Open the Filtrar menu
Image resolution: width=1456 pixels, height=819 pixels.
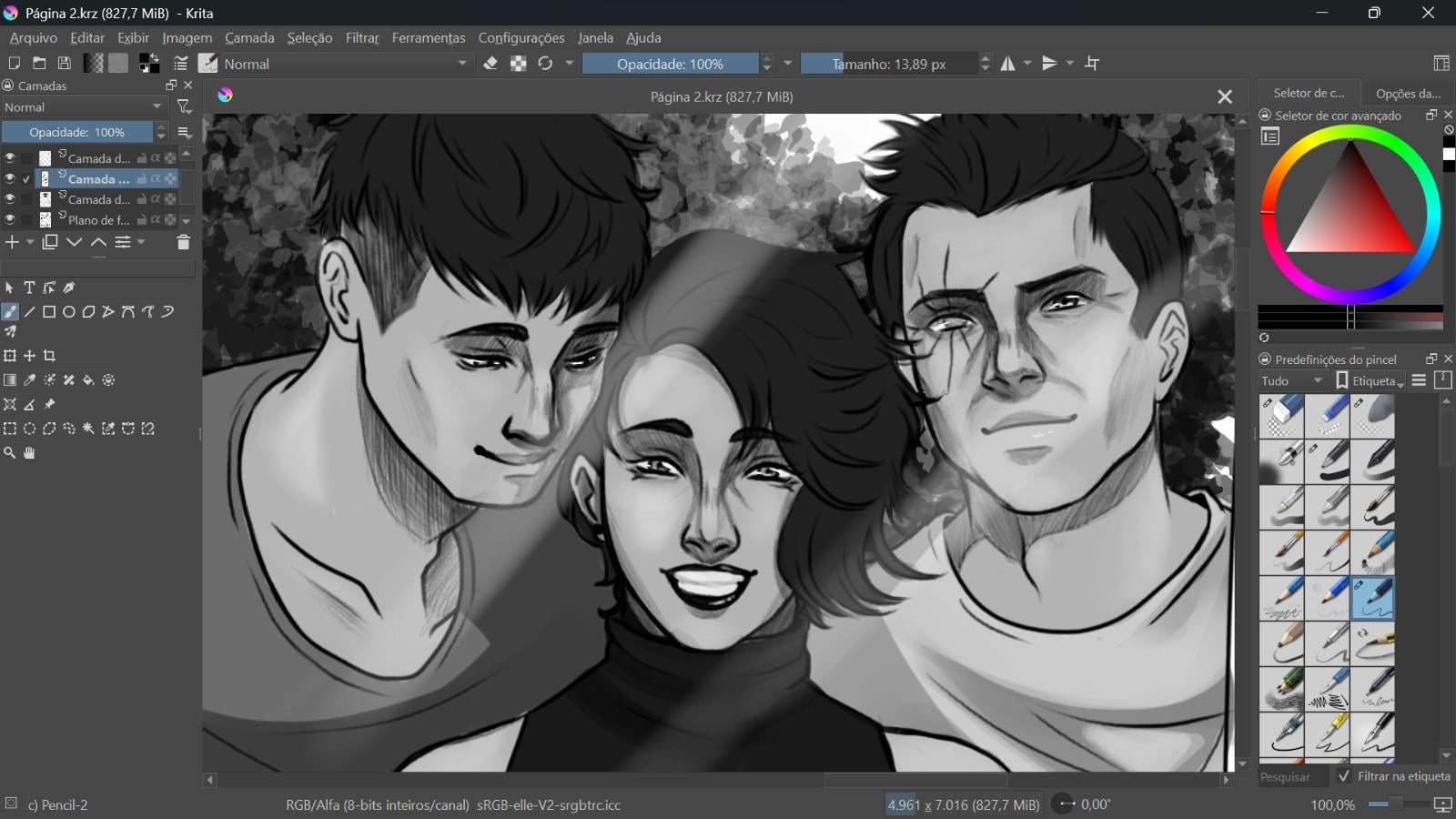[x=361, y=38]
